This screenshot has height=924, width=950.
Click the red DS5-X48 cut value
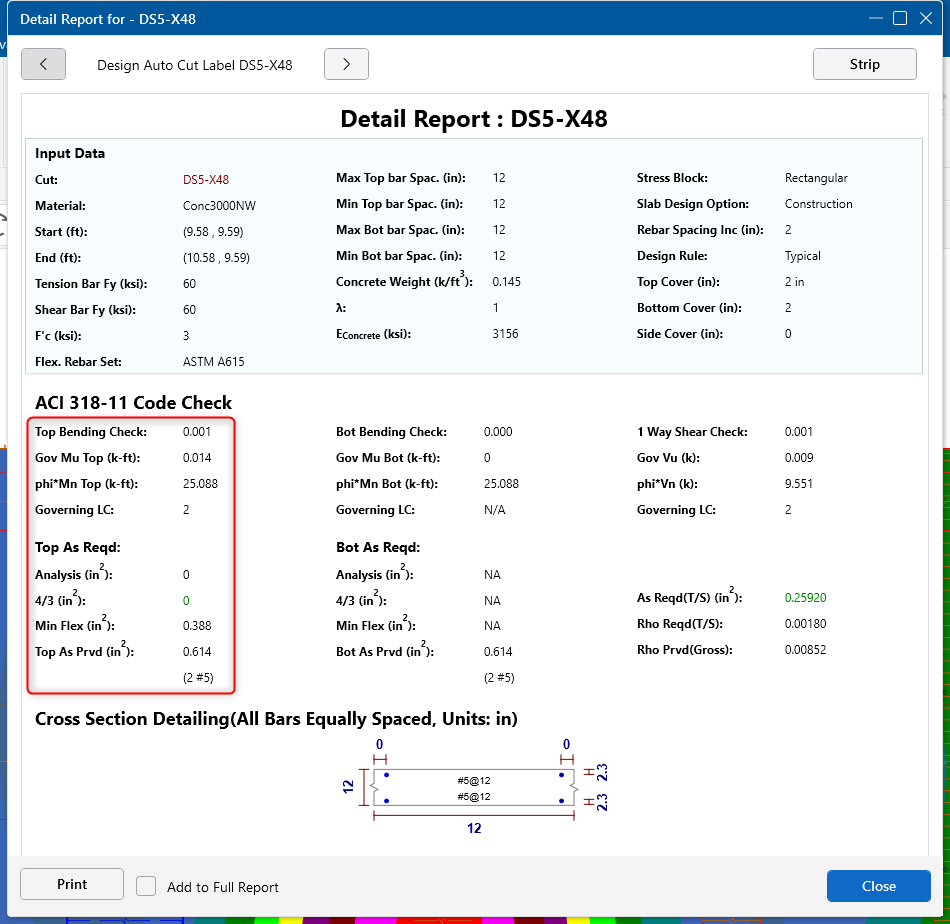coord(206,180)
